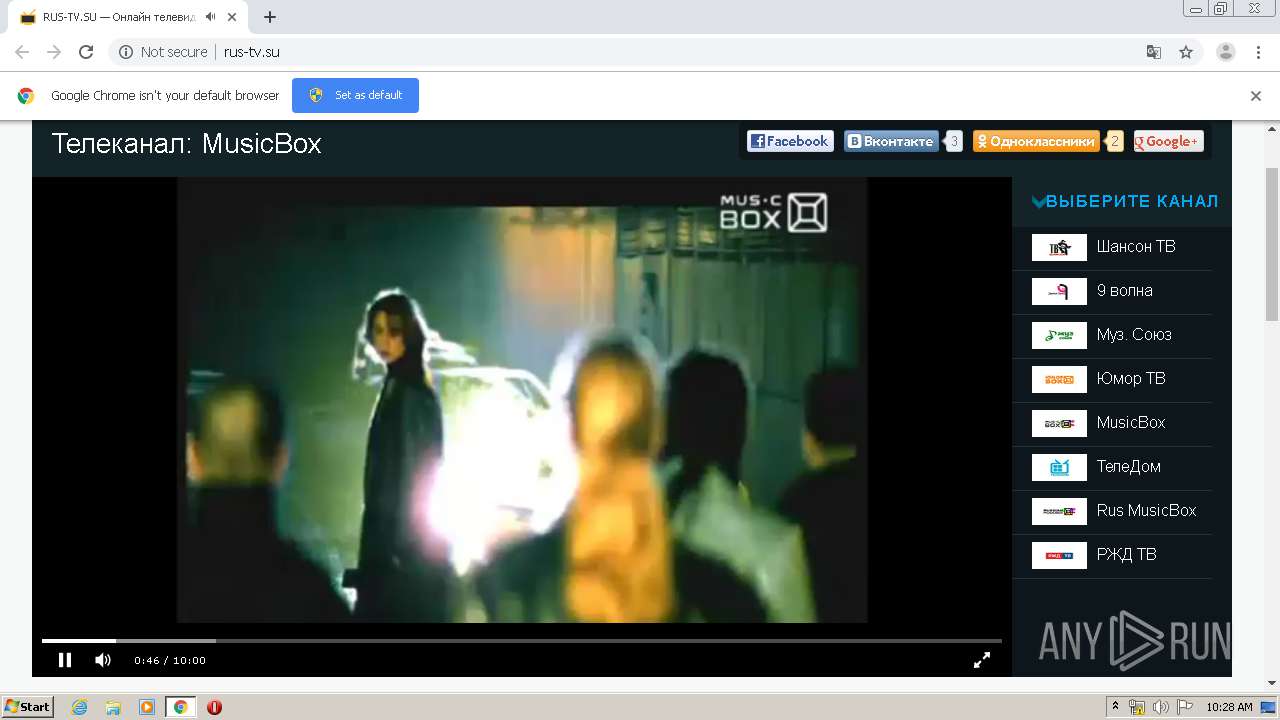1280x720 pixels.
Task: Open the 10:28 AM taskbar clock
Action: [1229, 707]
